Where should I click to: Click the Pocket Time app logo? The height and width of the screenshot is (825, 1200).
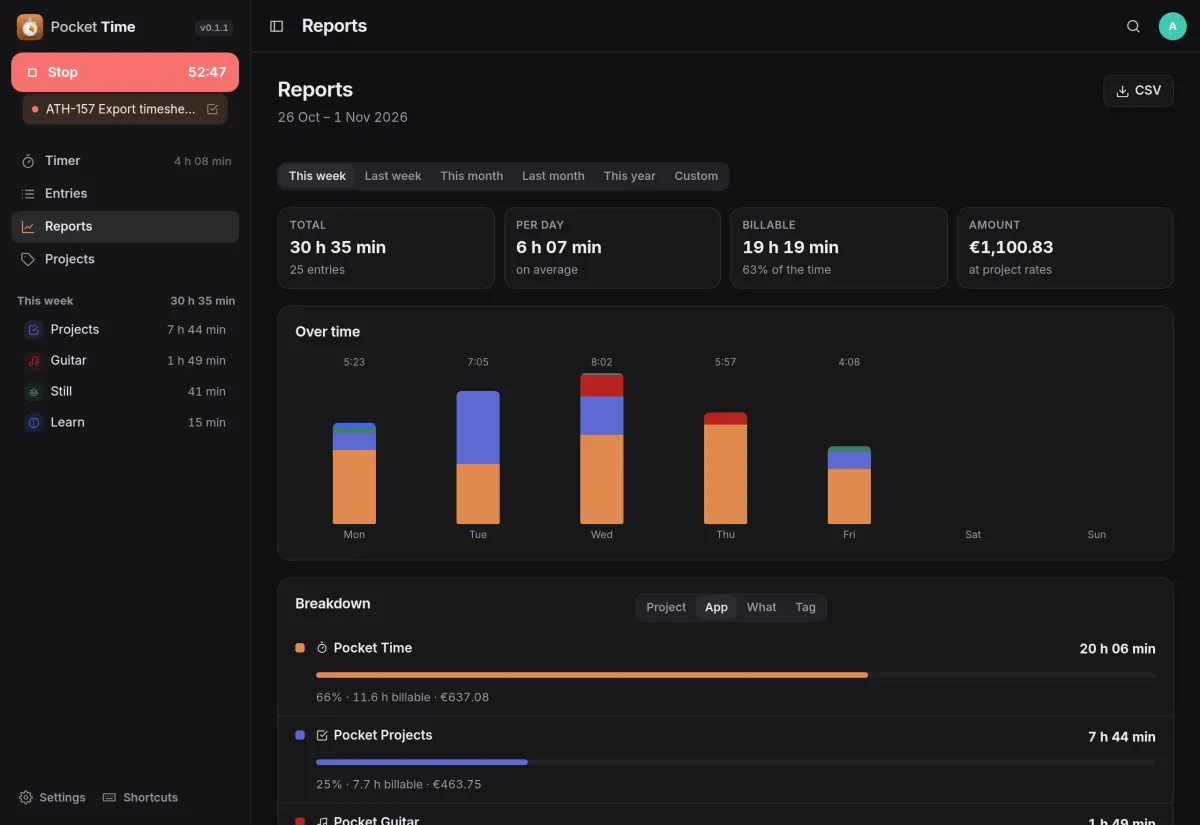pos(30,27)
